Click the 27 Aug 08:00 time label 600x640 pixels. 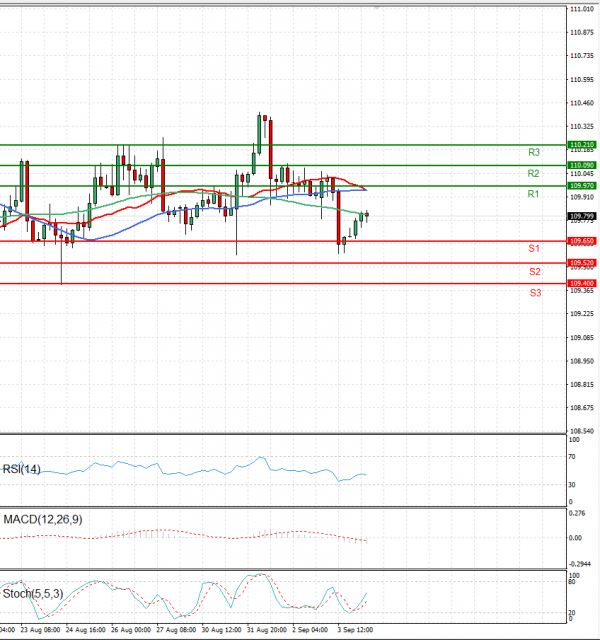176,630
